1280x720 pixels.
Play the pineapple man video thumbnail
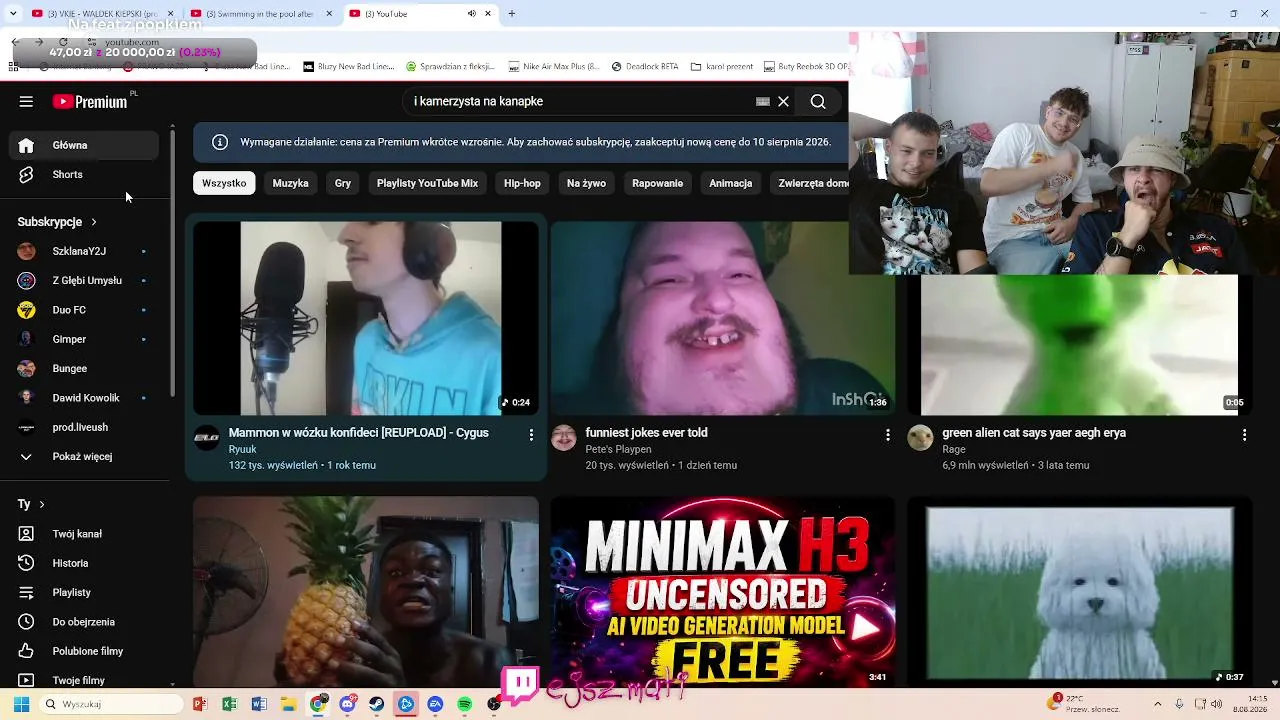pos(366,591)
